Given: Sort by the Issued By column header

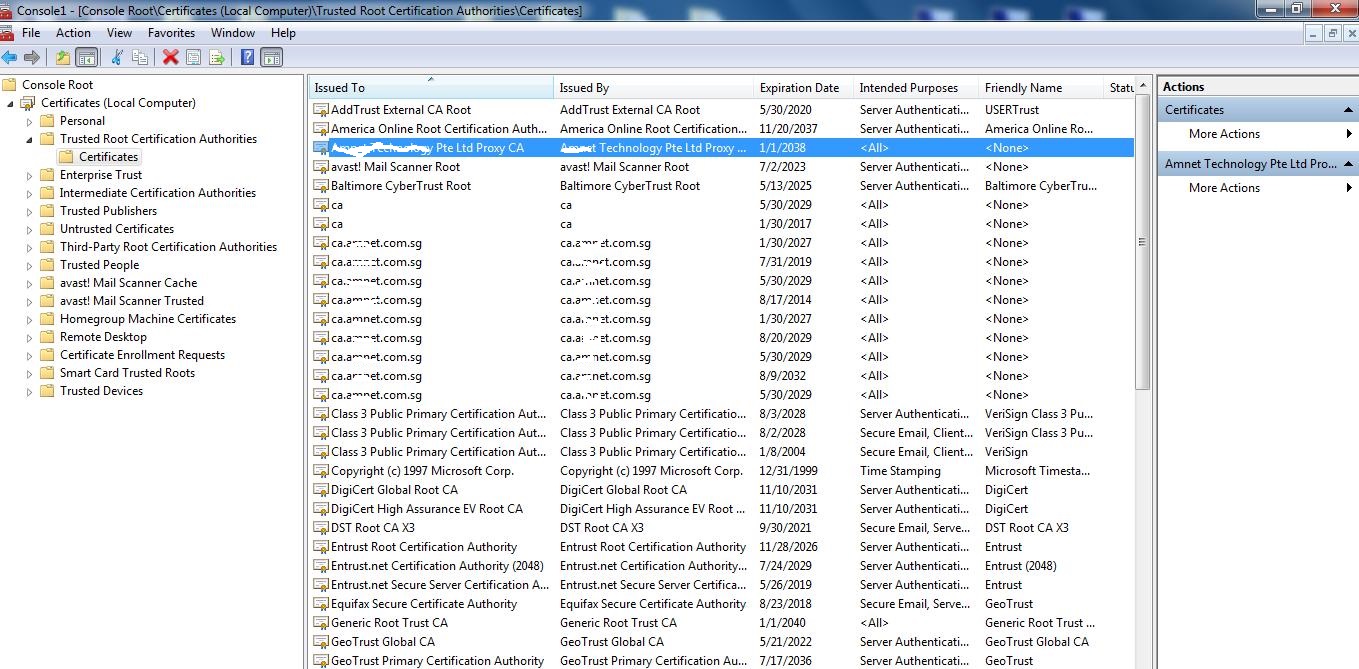Looking at the screenshot, I should coord(654,88).
